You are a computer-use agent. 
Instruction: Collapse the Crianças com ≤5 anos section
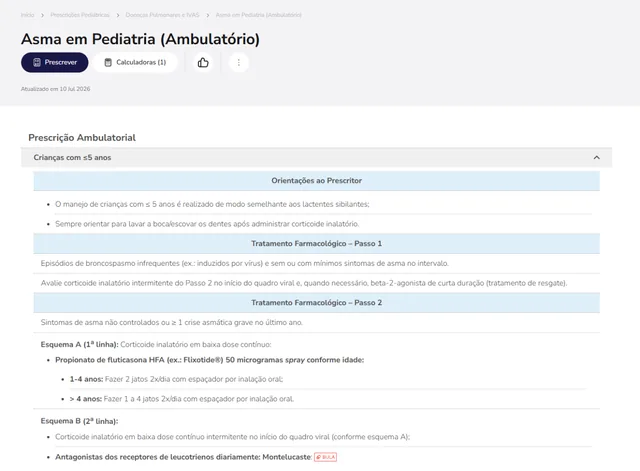click(316, 158)
